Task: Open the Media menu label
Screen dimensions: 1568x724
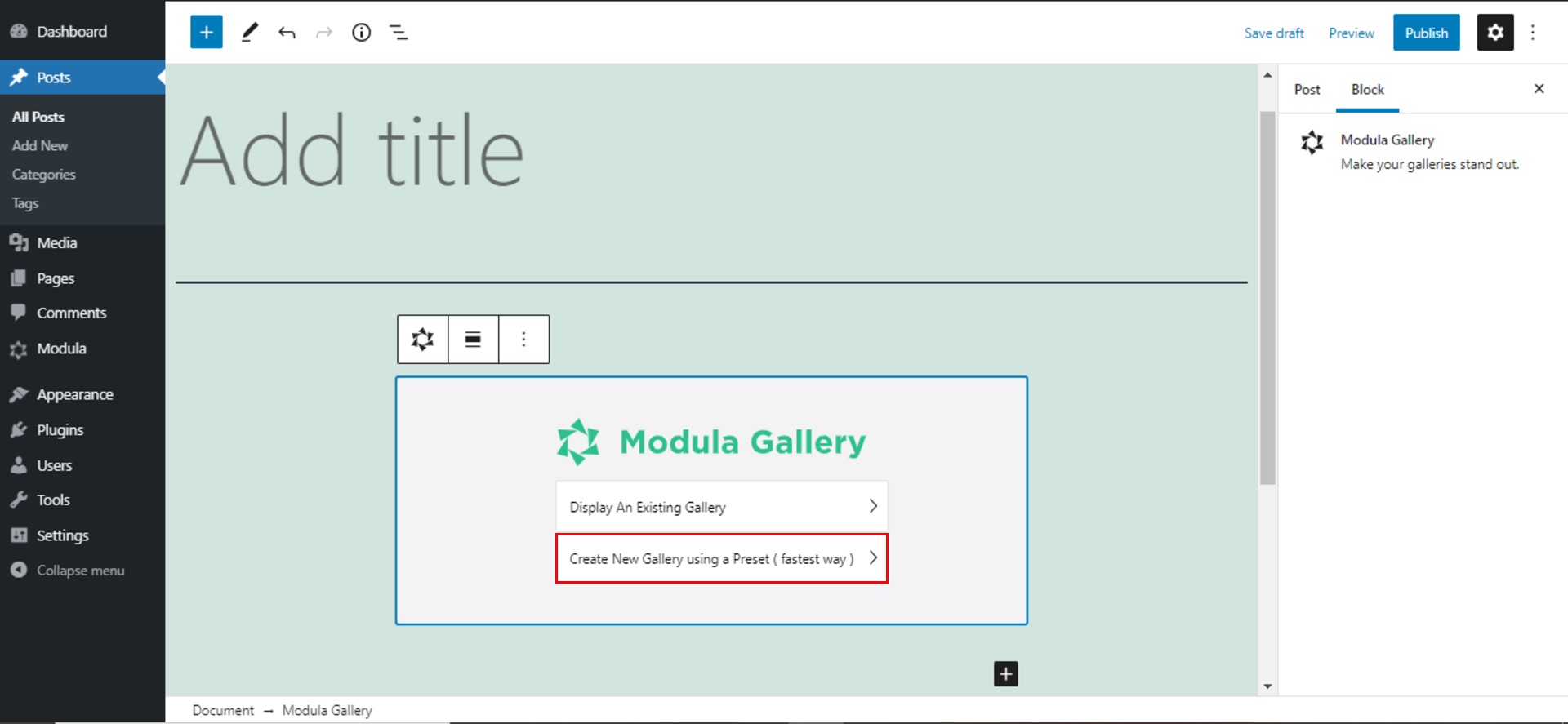Action: tap(57, 242)
